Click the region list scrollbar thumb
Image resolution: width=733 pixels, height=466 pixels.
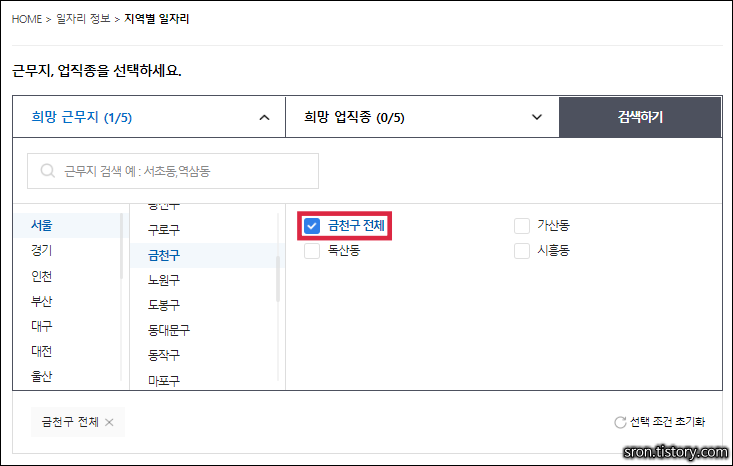click(122, 246)
